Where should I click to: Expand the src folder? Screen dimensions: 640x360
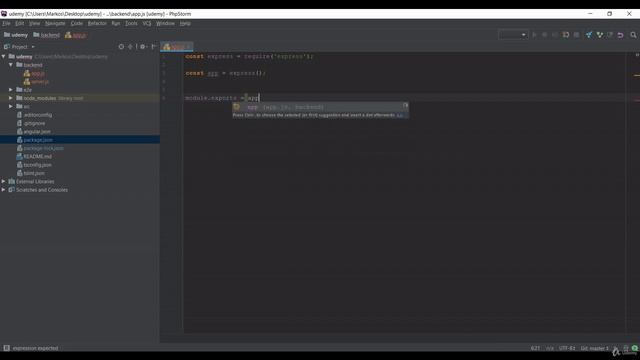tap(11, 106)
